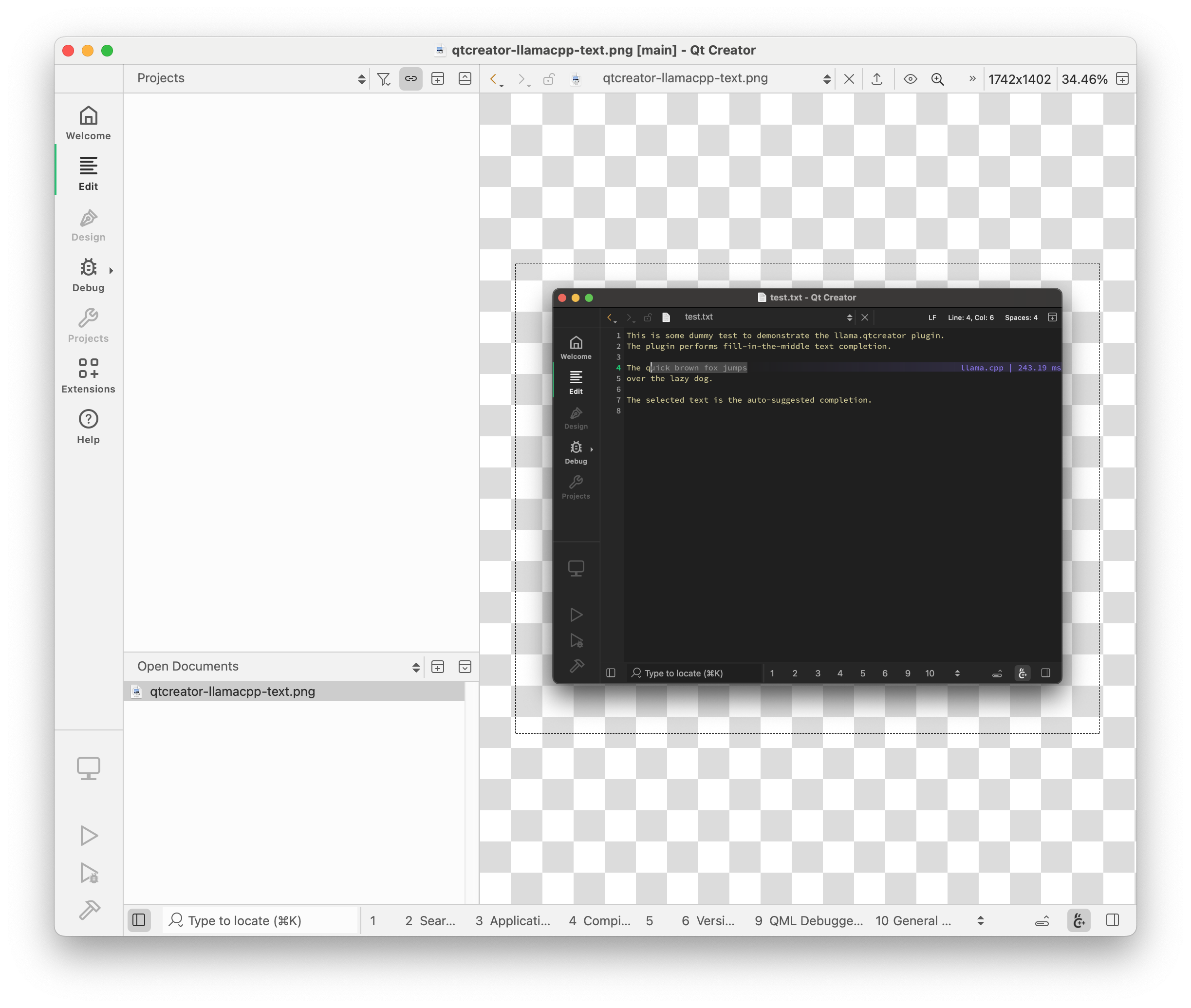
Task: Toggle background visibility eye icon
Action: [910, 79]
